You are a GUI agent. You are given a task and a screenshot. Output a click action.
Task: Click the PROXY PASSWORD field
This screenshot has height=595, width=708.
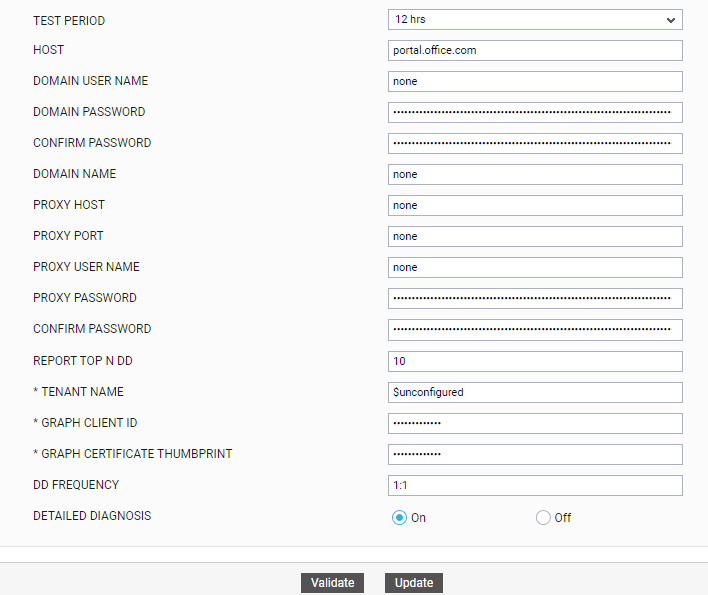coord(535,298)
